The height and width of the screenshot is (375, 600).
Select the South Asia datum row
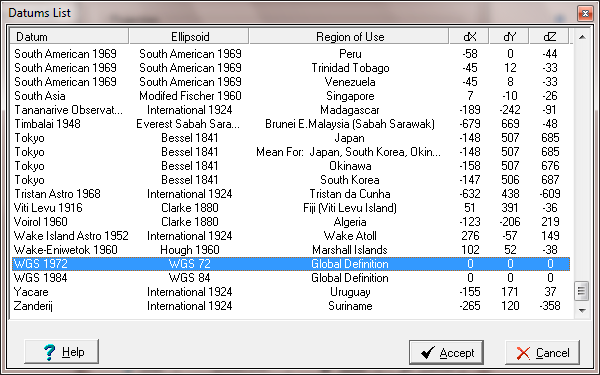[291, 96]
